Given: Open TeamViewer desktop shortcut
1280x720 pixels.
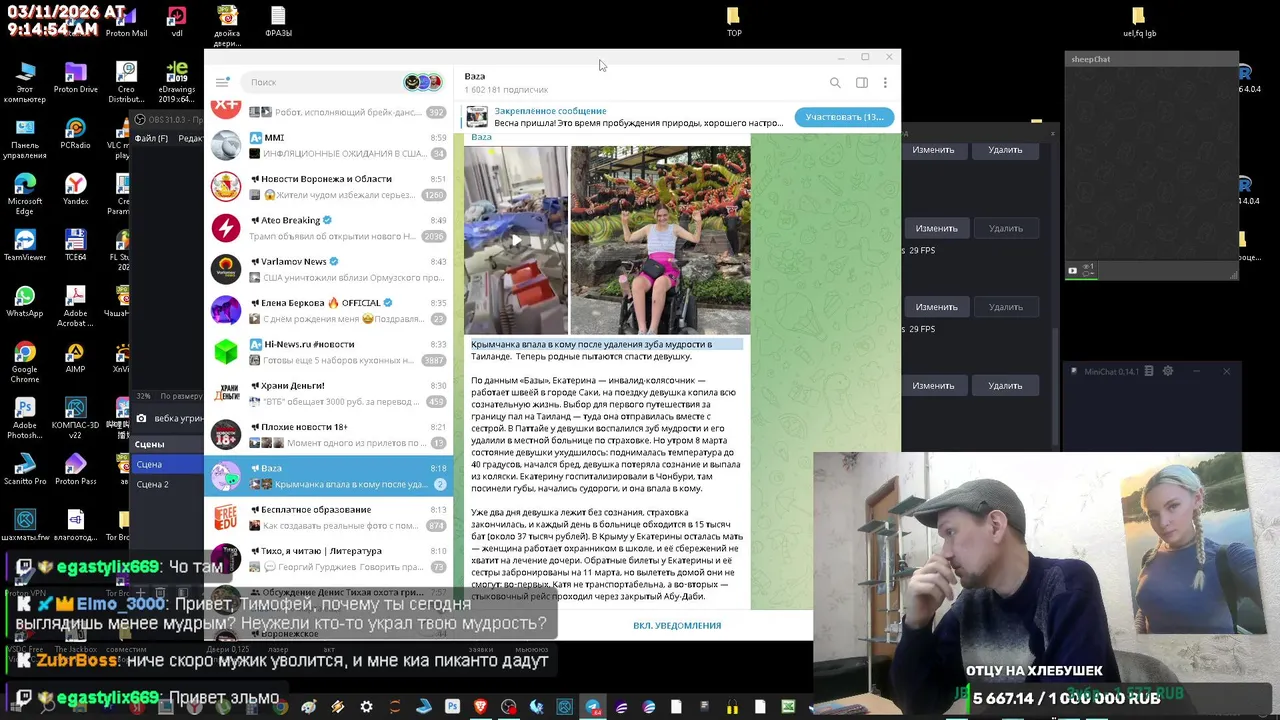Looking at the screenshot, I should [25, 246].
